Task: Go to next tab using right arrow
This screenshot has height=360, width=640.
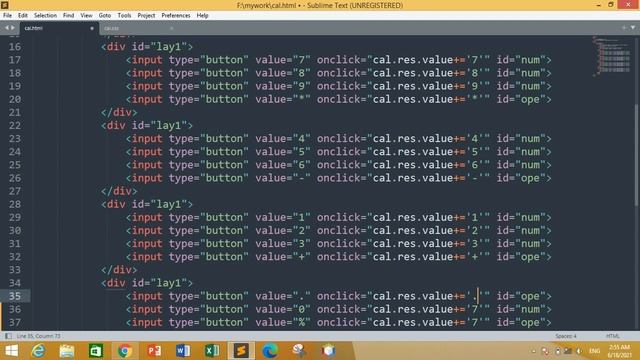Action: click(x=13, y=28)
